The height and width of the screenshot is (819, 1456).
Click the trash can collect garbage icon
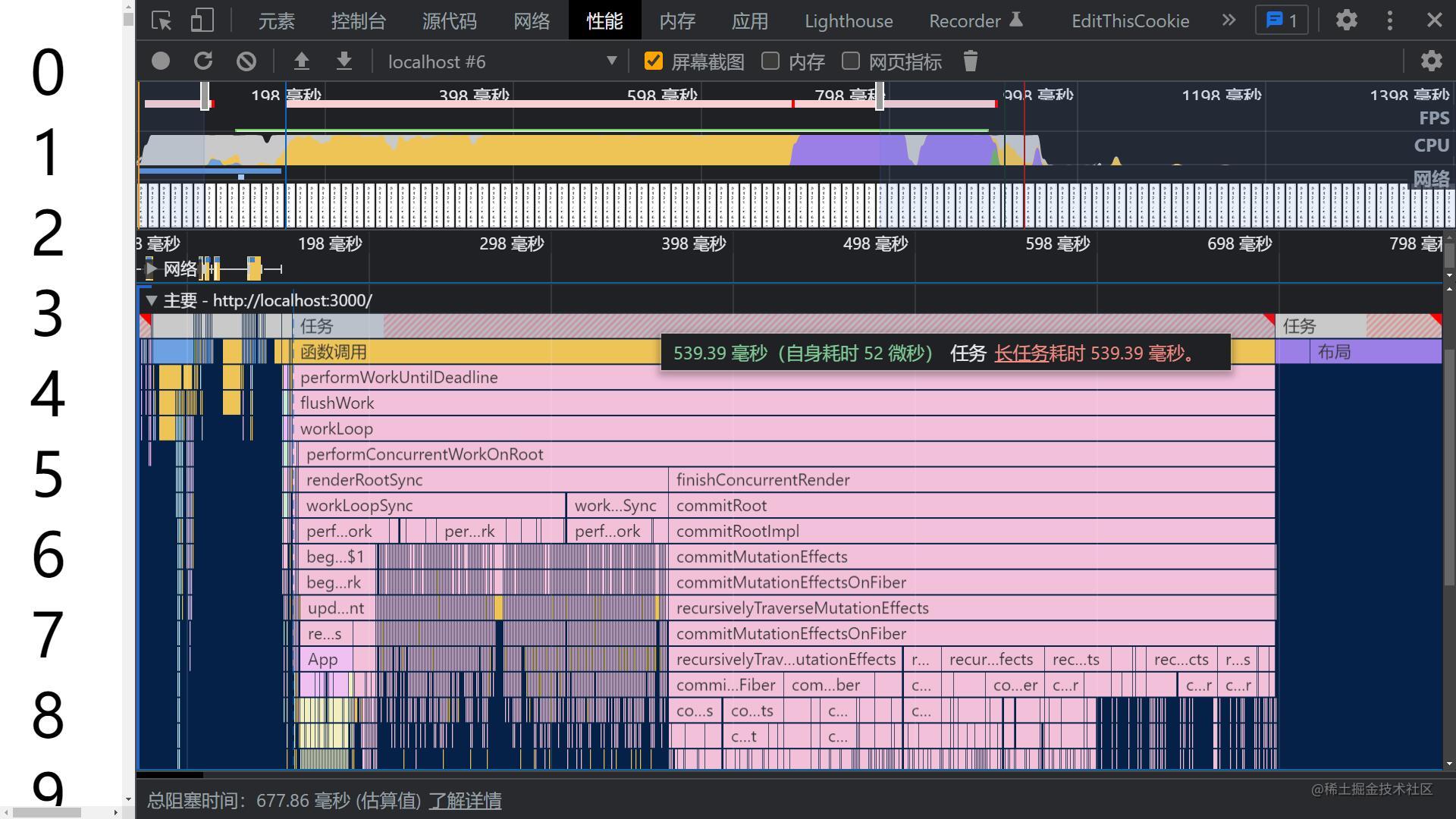point(970,61)
